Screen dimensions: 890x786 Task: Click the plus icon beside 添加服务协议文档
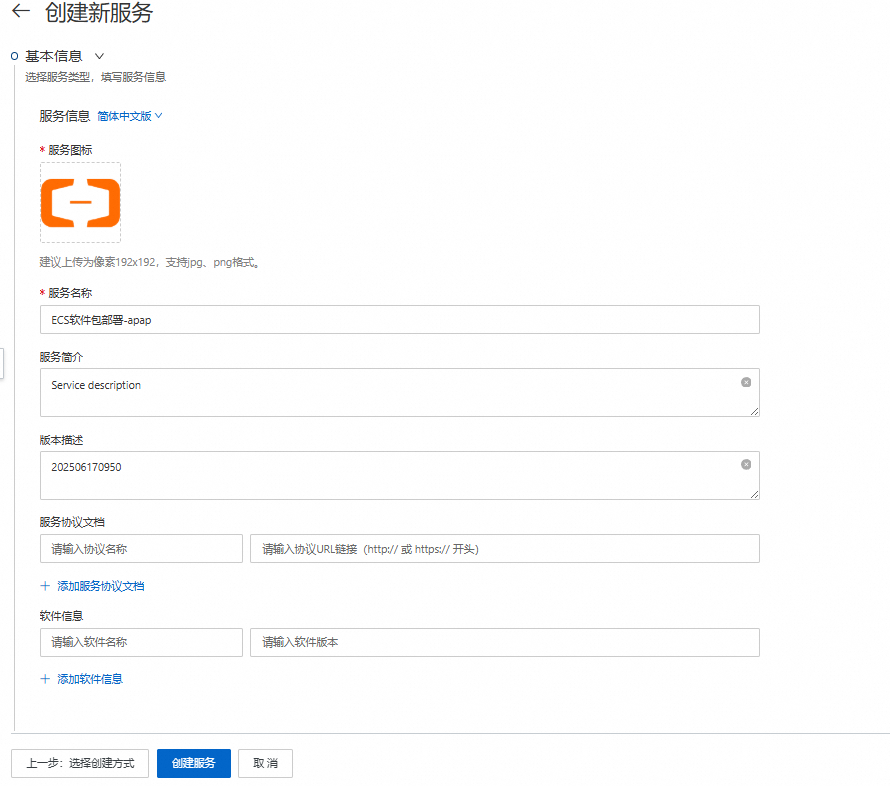click(45, 586)
